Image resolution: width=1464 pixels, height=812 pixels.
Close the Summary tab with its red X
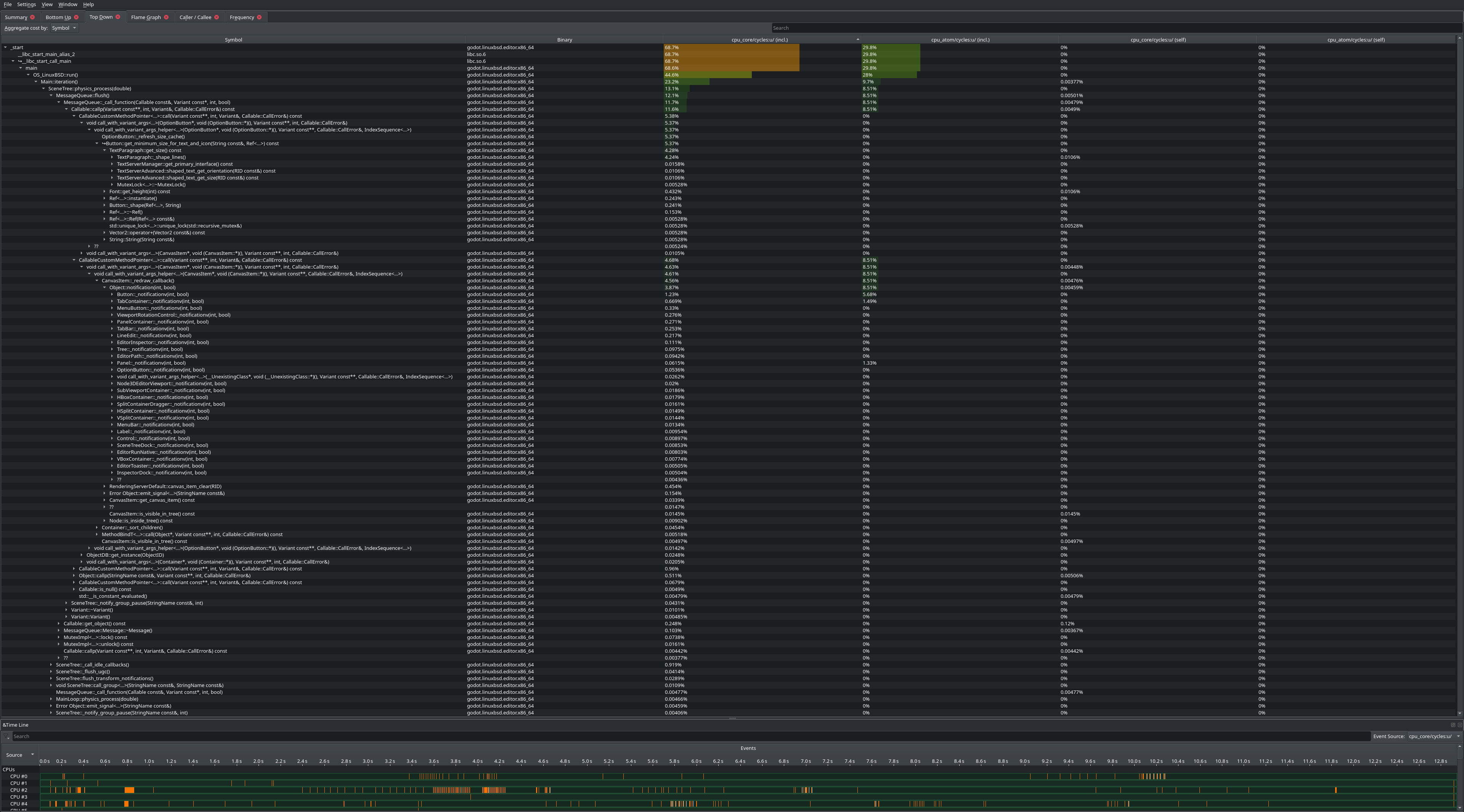32,17
